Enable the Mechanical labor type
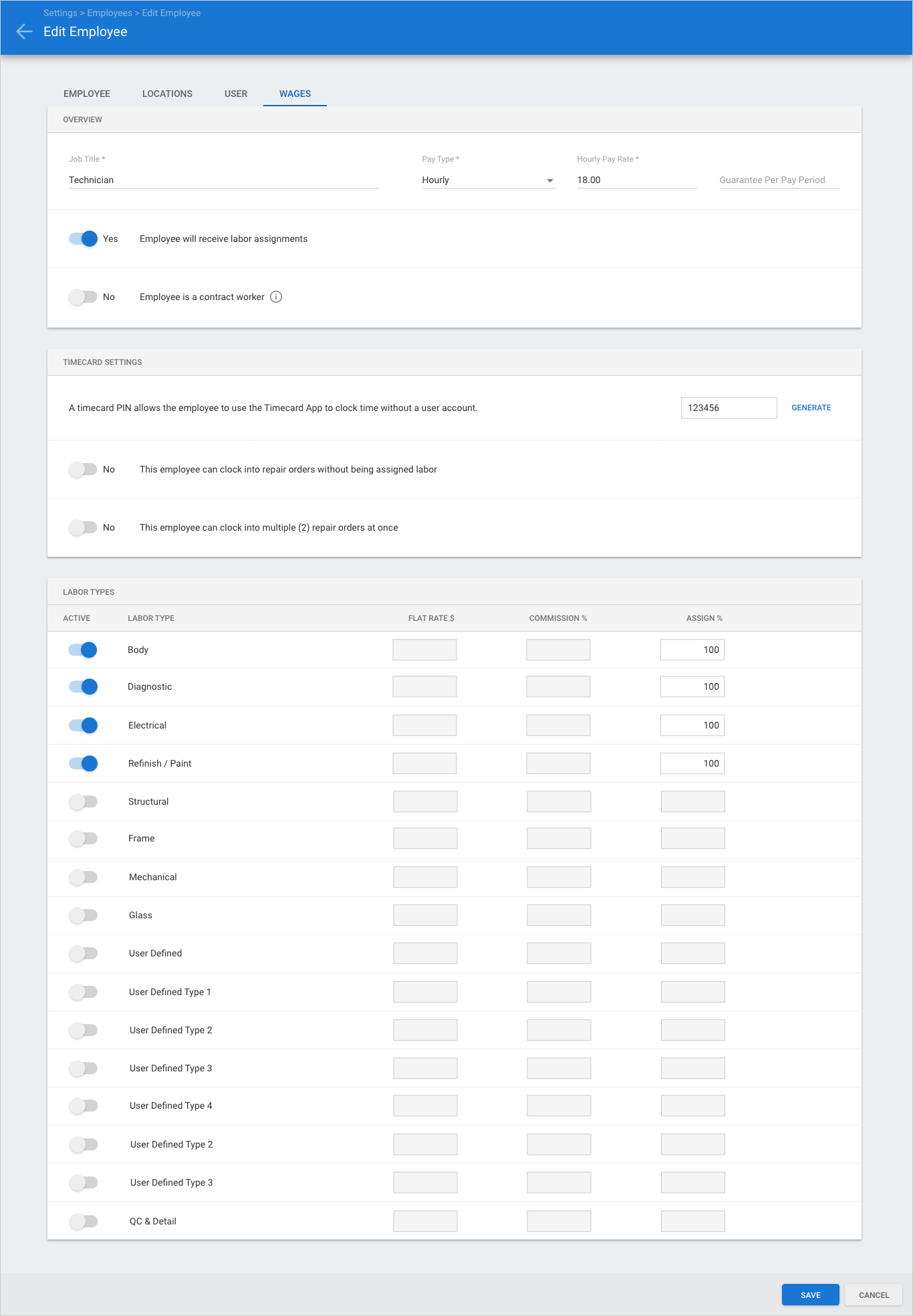Image resolution: width=913 pixels, height=1316 pixels. click(x=84, y=877)
